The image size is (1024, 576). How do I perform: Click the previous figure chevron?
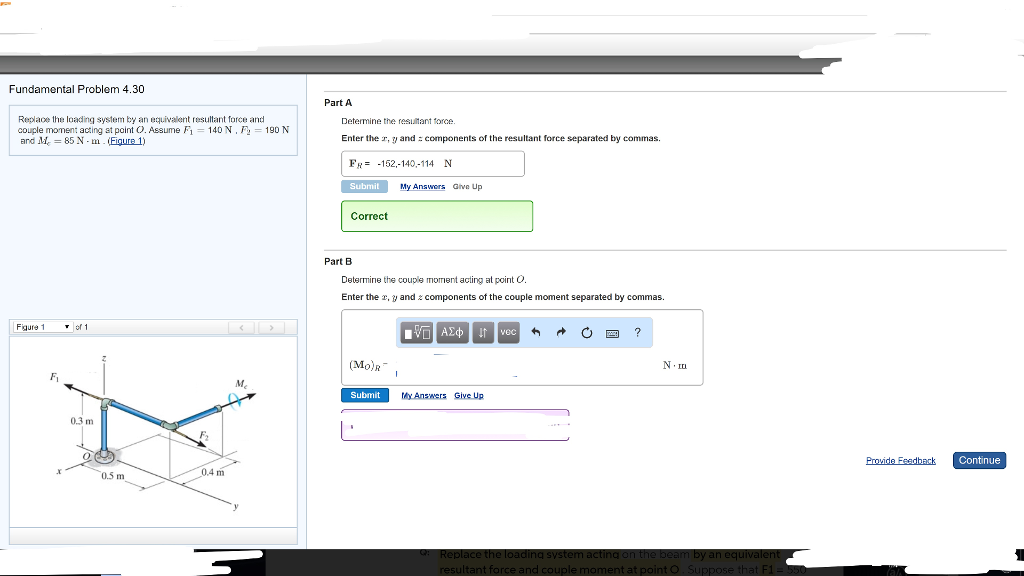click(241, 327)
